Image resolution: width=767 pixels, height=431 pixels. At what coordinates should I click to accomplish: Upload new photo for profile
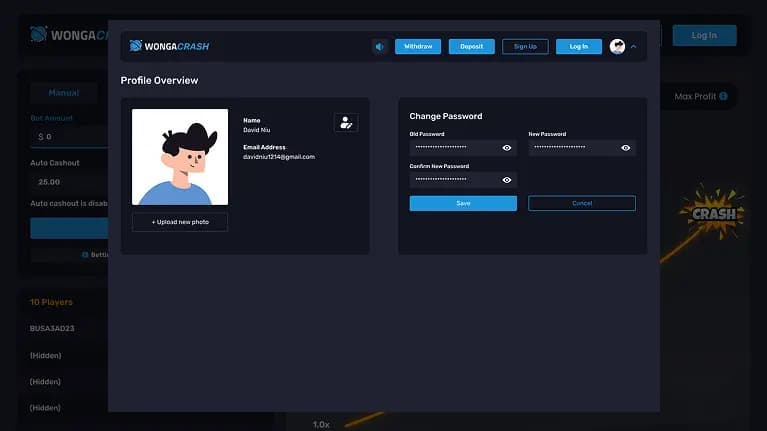tap(180, 222)
